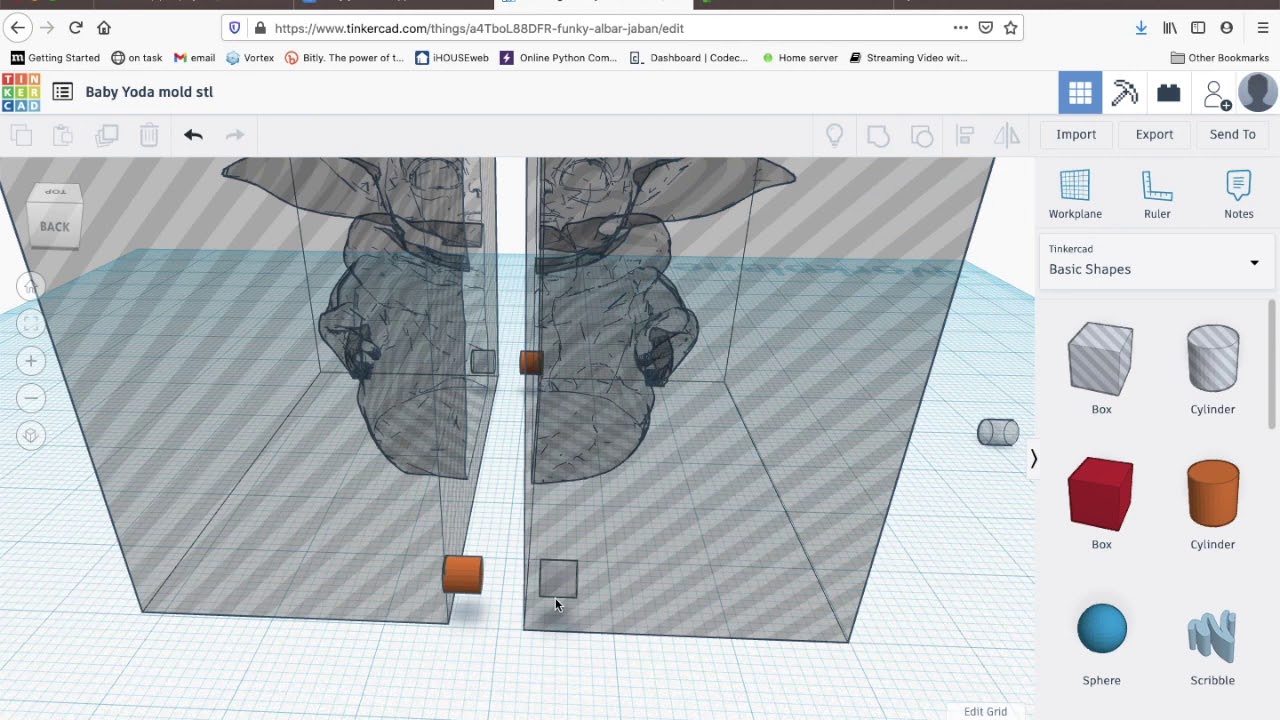Click the shapes panel scrollbar

1272,364
